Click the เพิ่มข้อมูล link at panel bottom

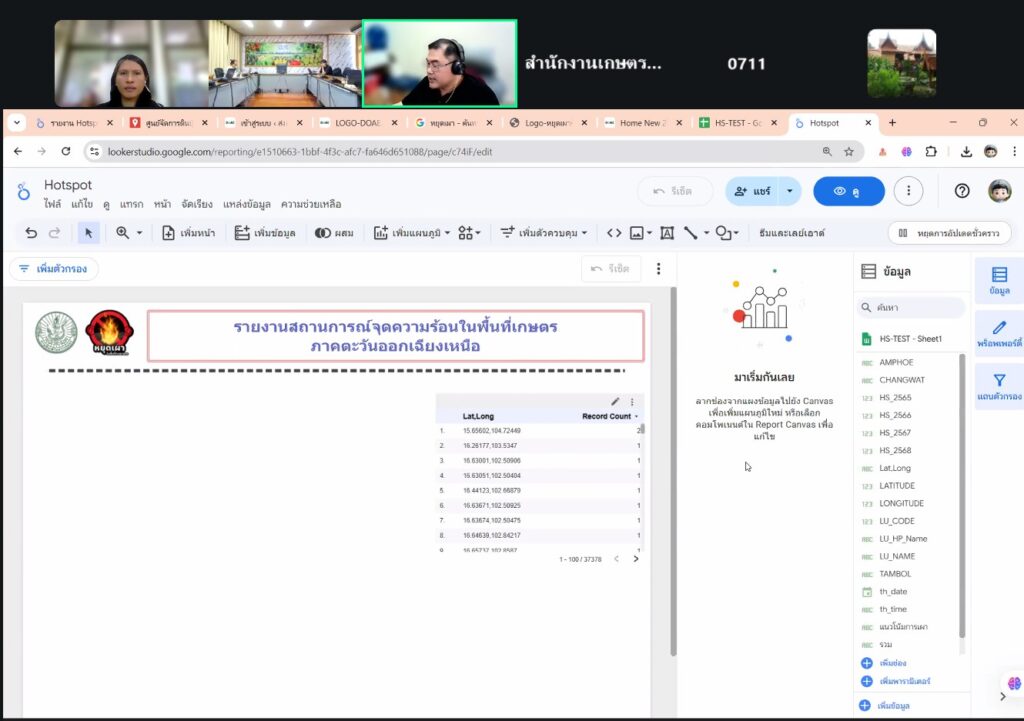click(x=892, y=706)
